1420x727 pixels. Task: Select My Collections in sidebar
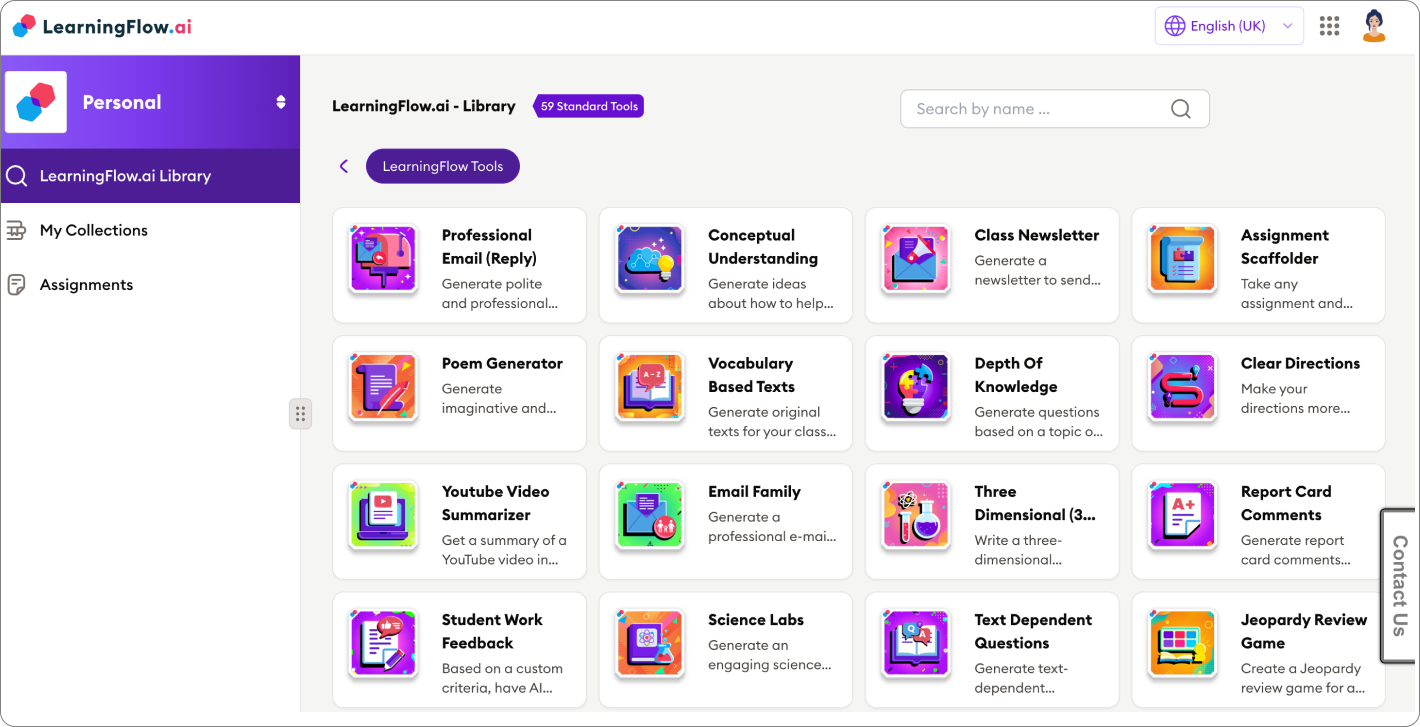[x=150, y=230]
